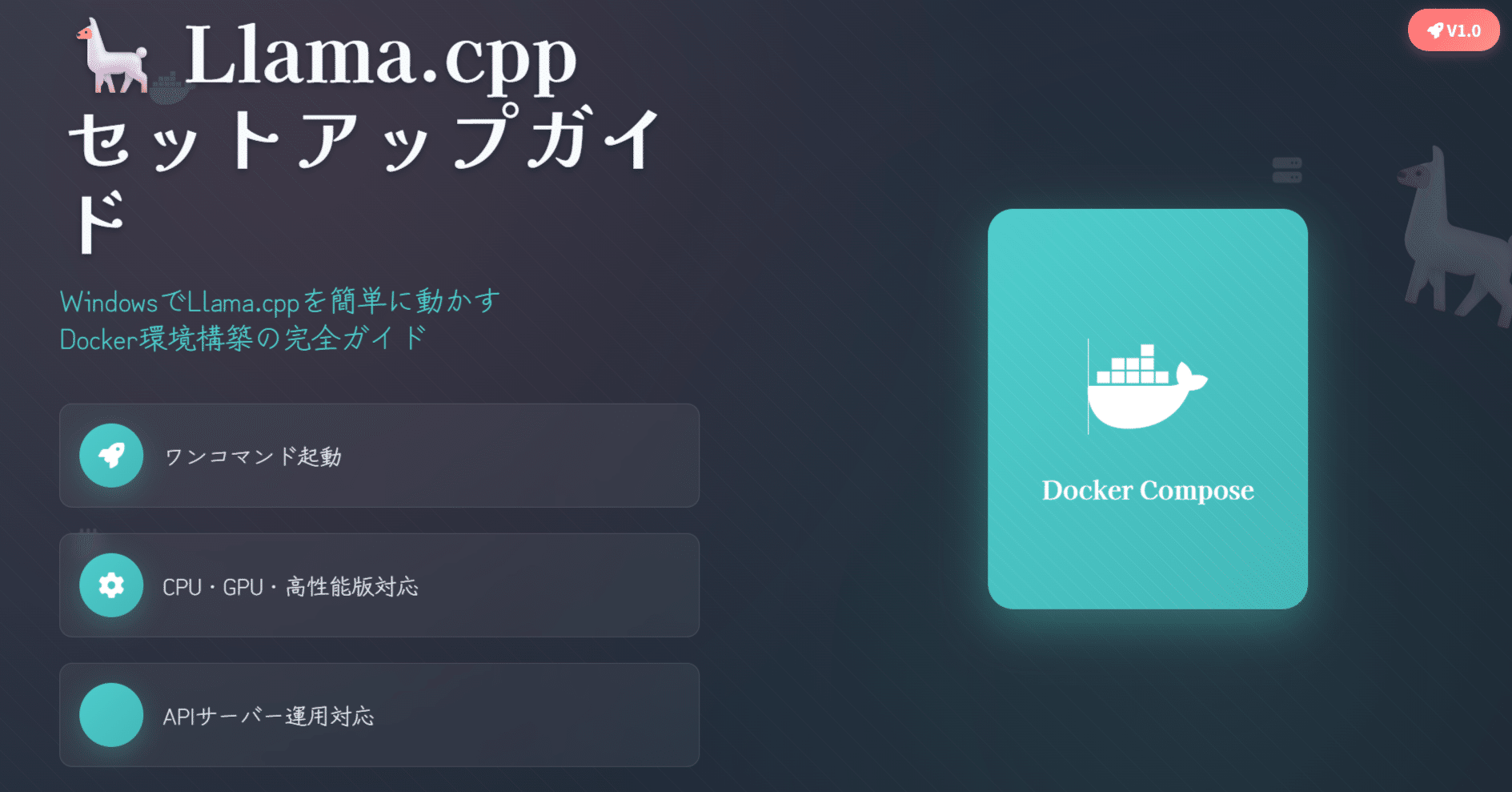Screen dimensions: 1512x792
Task: Click the CPU・GPU・高性能版対応 label text
Action: click(x=290, y=587)
